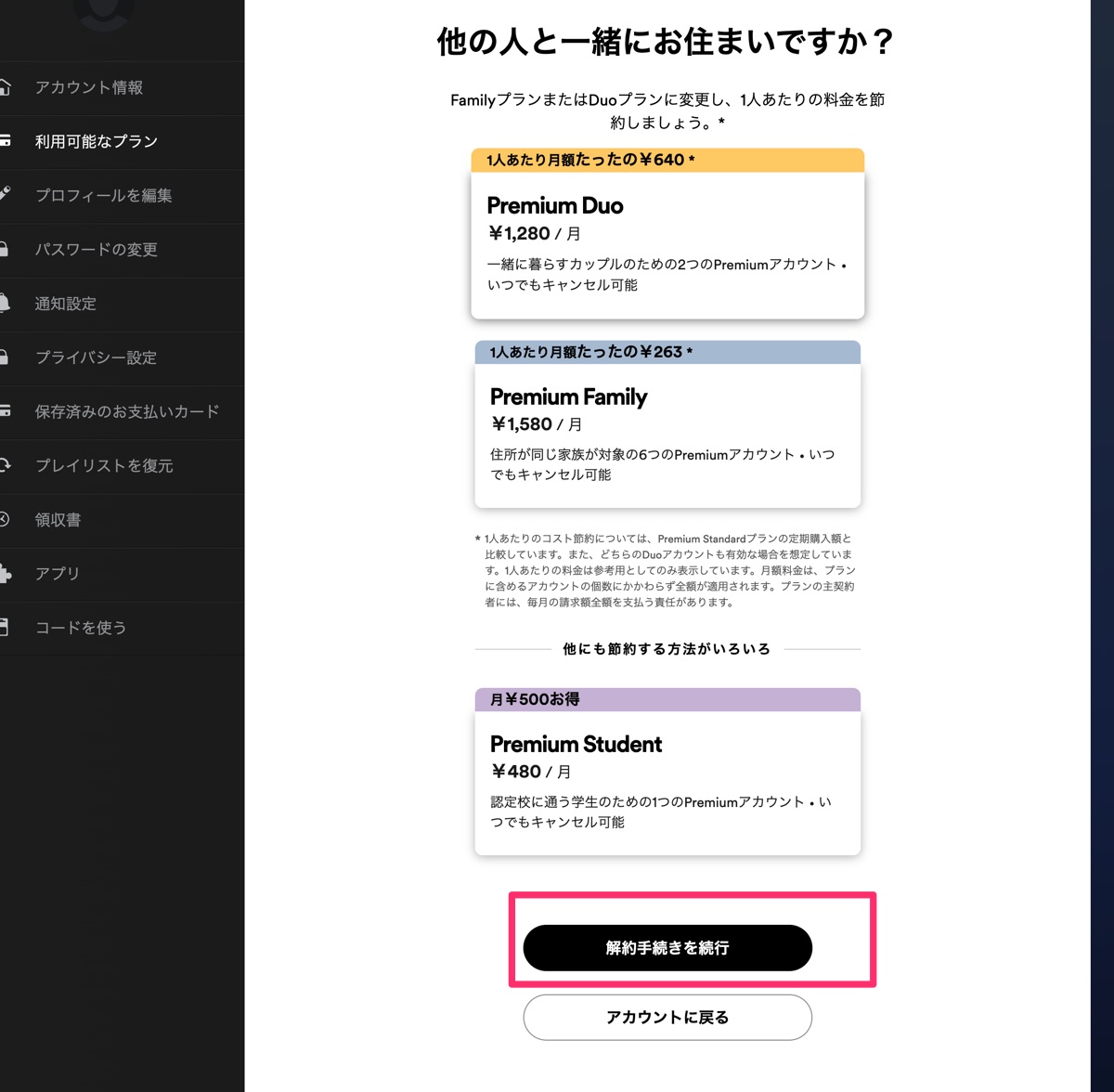1114x1092 pixels.
Task: Choose the Premium Duo plan card
Action: point(667,245)
